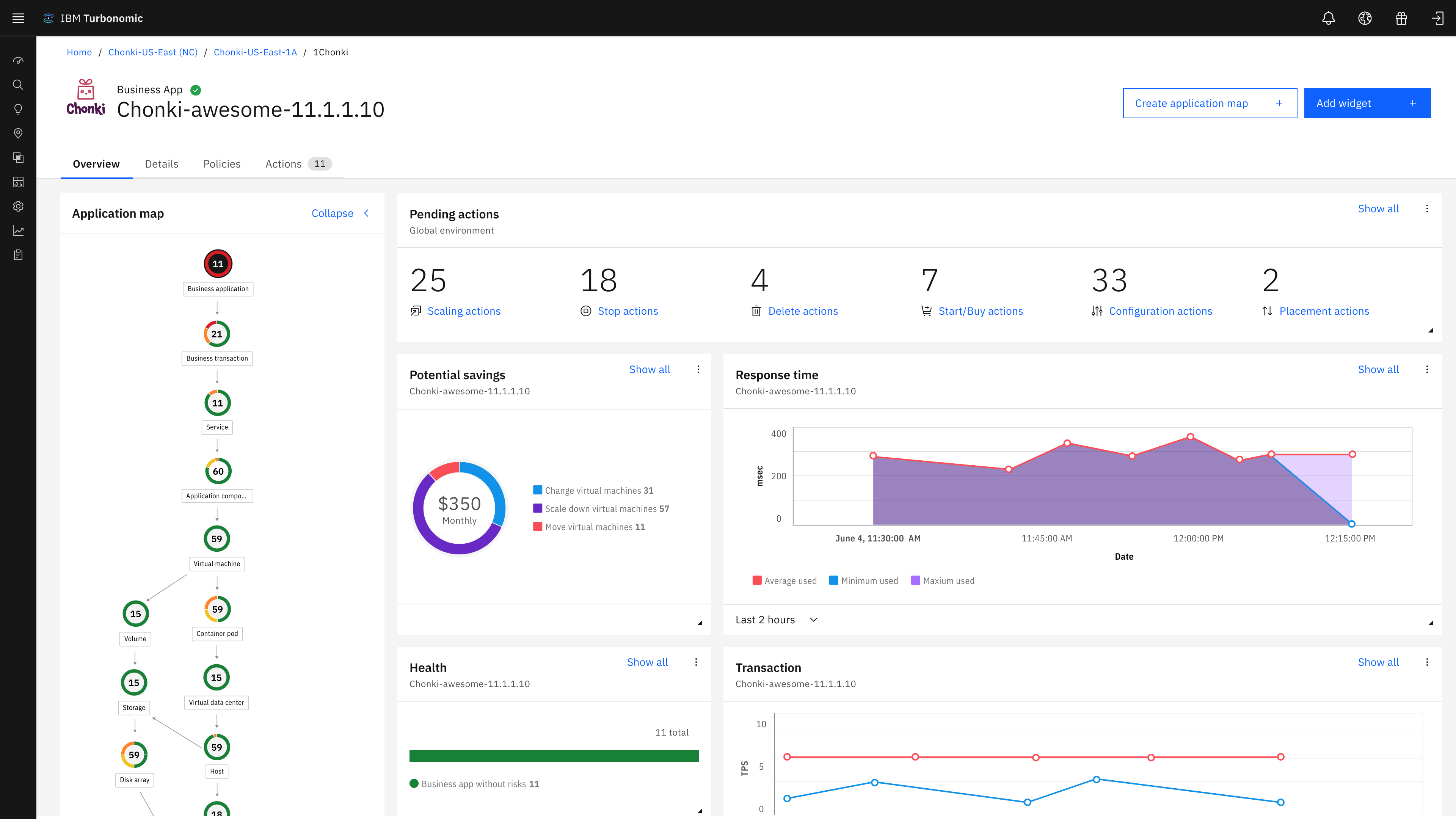
Task: Click Create application map button
Action: (1210, 103)
